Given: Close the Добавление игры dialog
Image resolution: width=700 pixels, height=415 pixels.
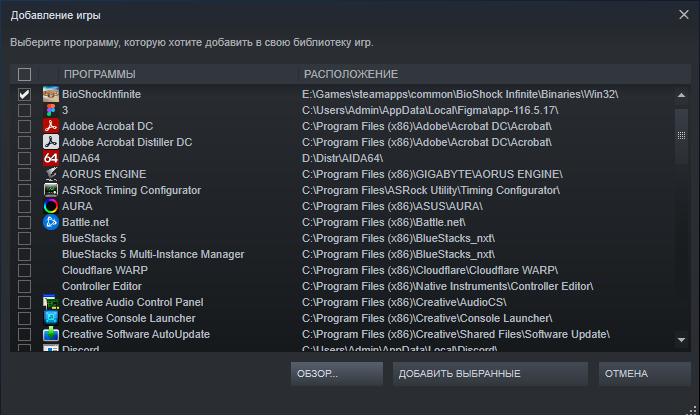Looking at the screenshot, I should click(x=683, y=15).
